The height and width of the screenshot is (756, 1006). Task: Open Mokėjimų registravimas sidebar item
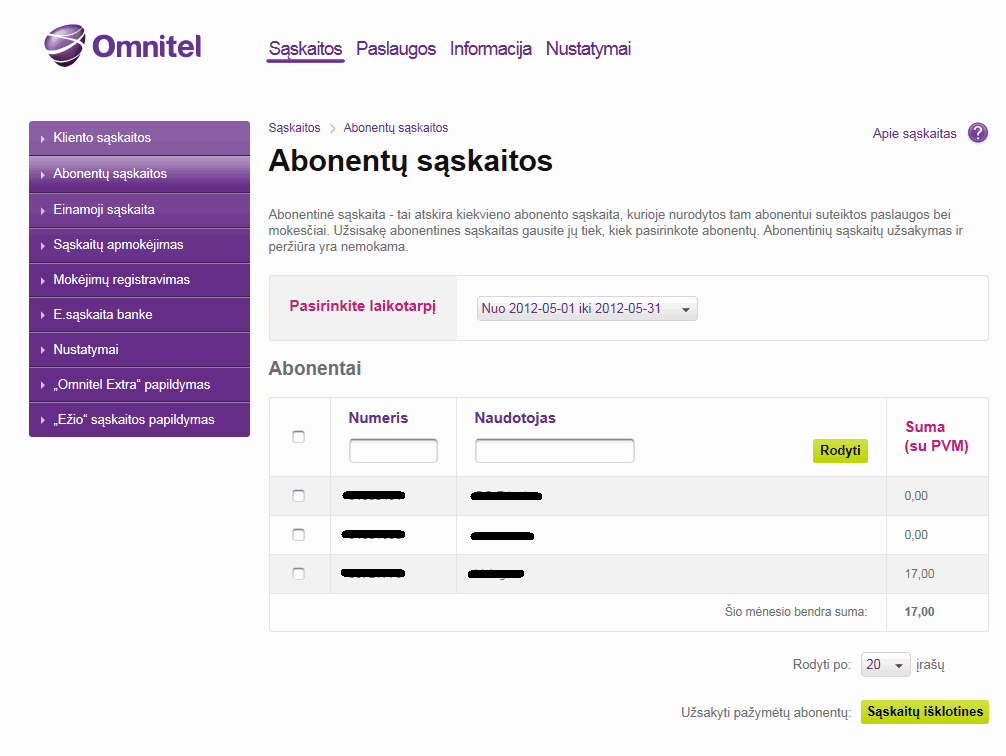coord(139,280)
